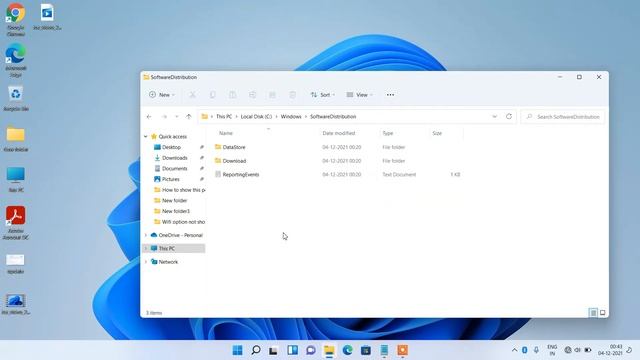This screenshot has height=360, width=640.
Task: Open 'Wifi option not sho' folder
Action: click(179, 222)
